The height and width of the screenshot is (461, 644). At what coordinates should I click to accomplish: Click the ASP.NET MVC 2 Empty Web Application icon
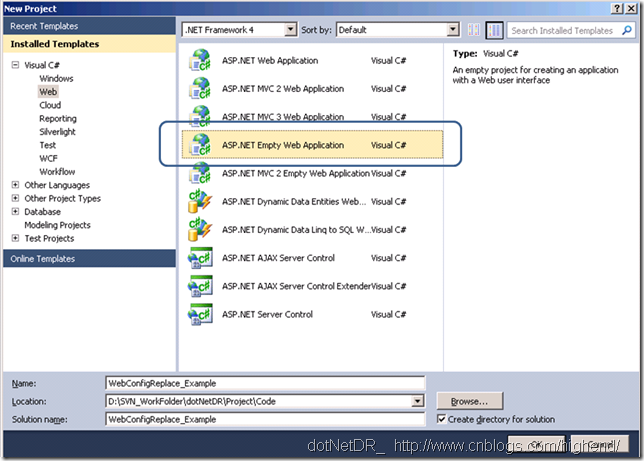pyautogui.click(x=200, y=173)
